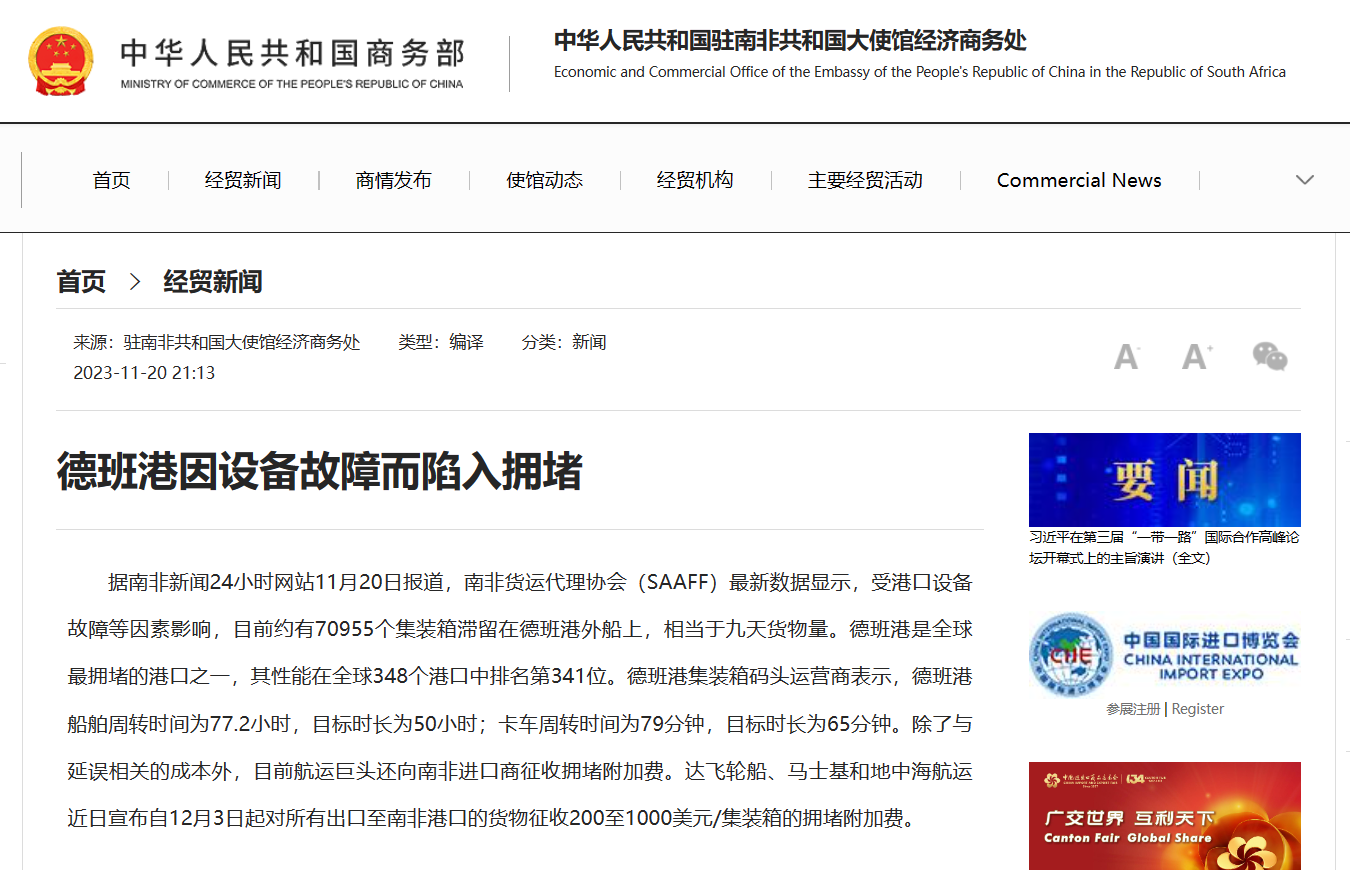Image resolution: width=1350 pixels, height=870 pixels.
Task: Click the breadcrumb arrow separator
Action: tap(135, 282)
